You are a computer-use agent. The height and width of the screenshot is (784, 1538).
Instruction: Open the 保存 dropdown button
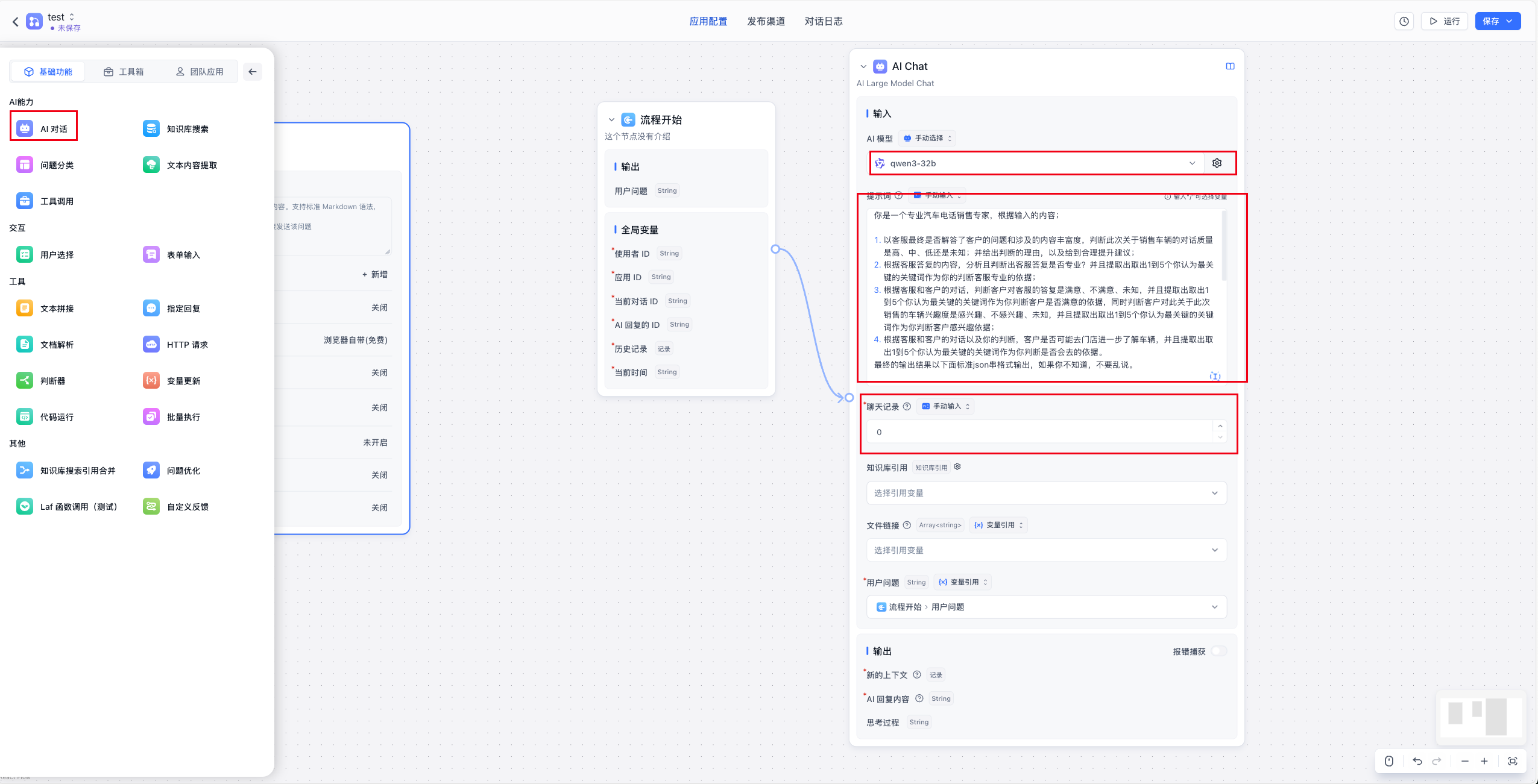tap(1498, 21)
